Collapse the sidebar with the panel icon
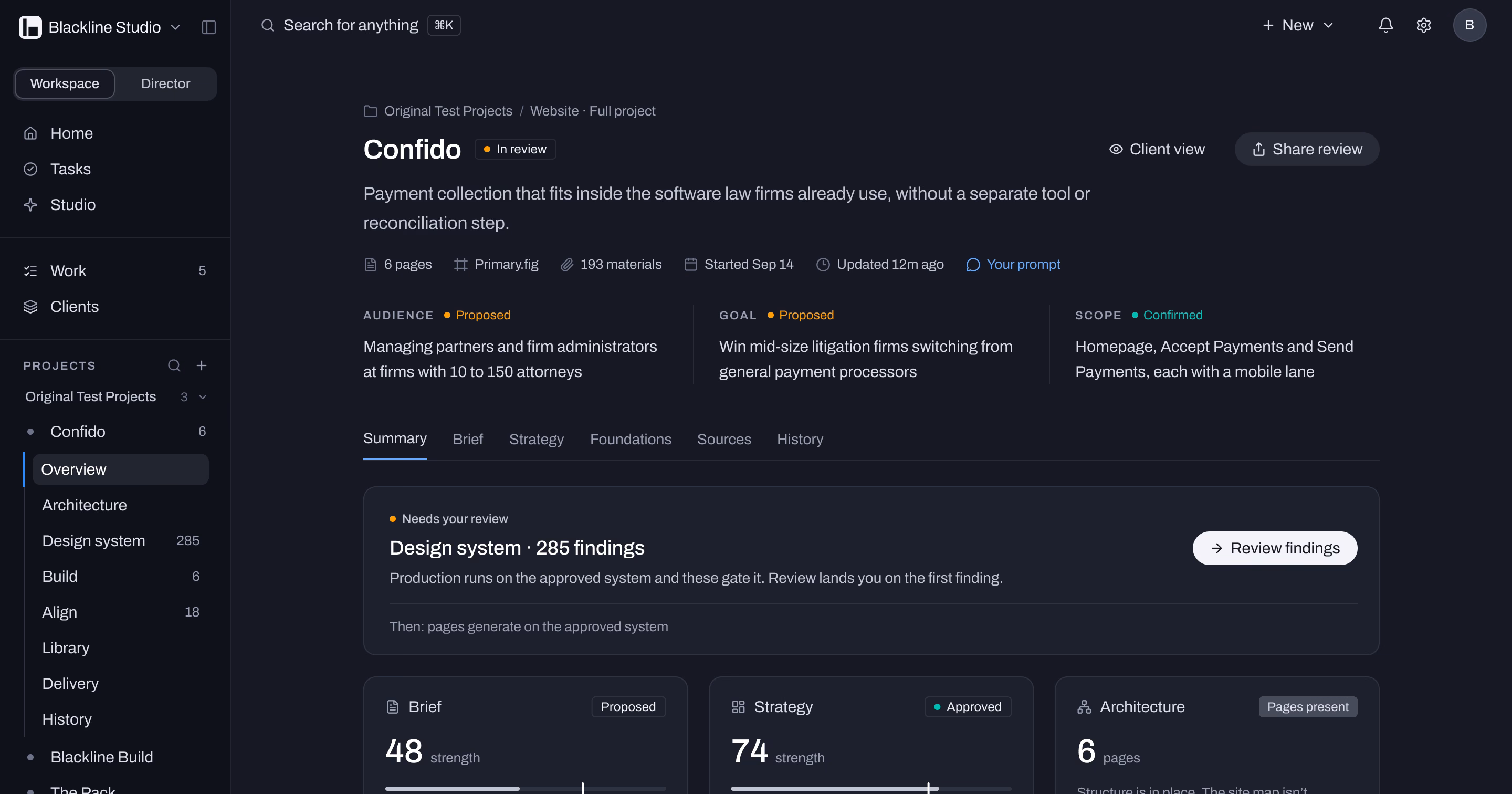This screenshot has width=1512, height=794. [x=209, y=27]
